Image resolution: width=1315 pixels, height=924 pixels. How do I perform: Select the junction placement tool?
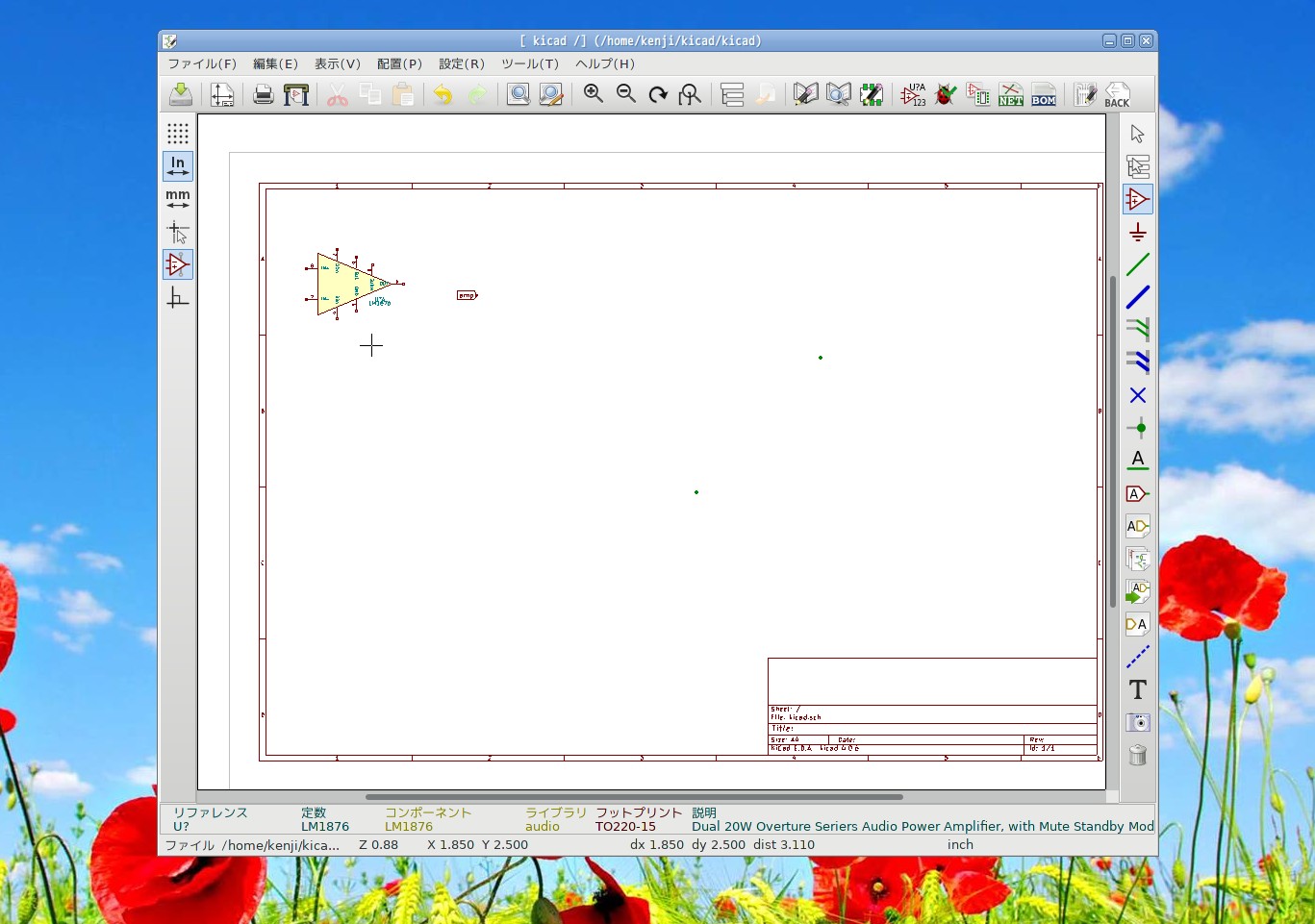tap(1138, 428)
